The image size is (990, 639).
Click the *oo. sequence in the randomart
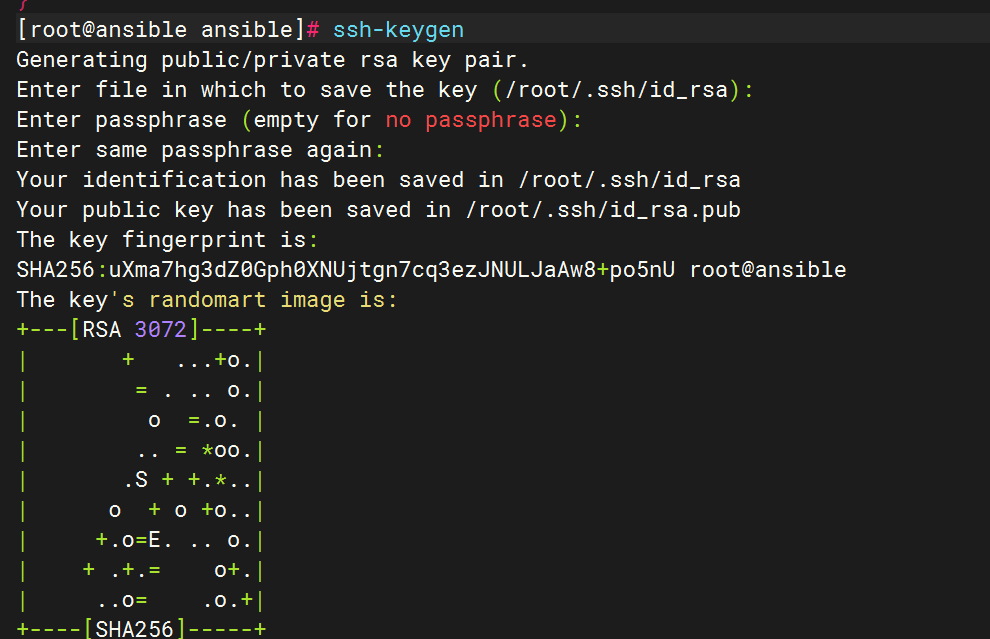coord(226,450)
